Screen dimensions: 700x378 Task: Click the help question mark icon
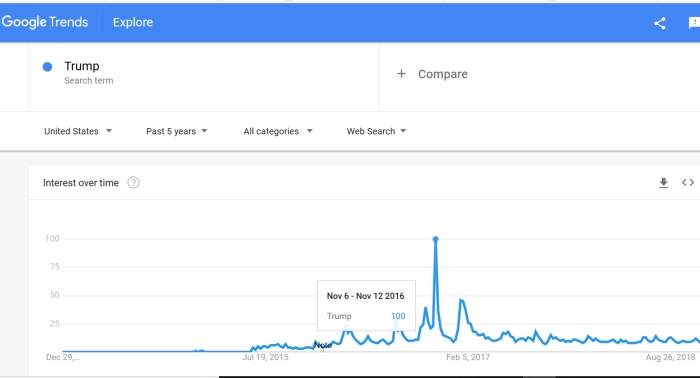(133, 183)
